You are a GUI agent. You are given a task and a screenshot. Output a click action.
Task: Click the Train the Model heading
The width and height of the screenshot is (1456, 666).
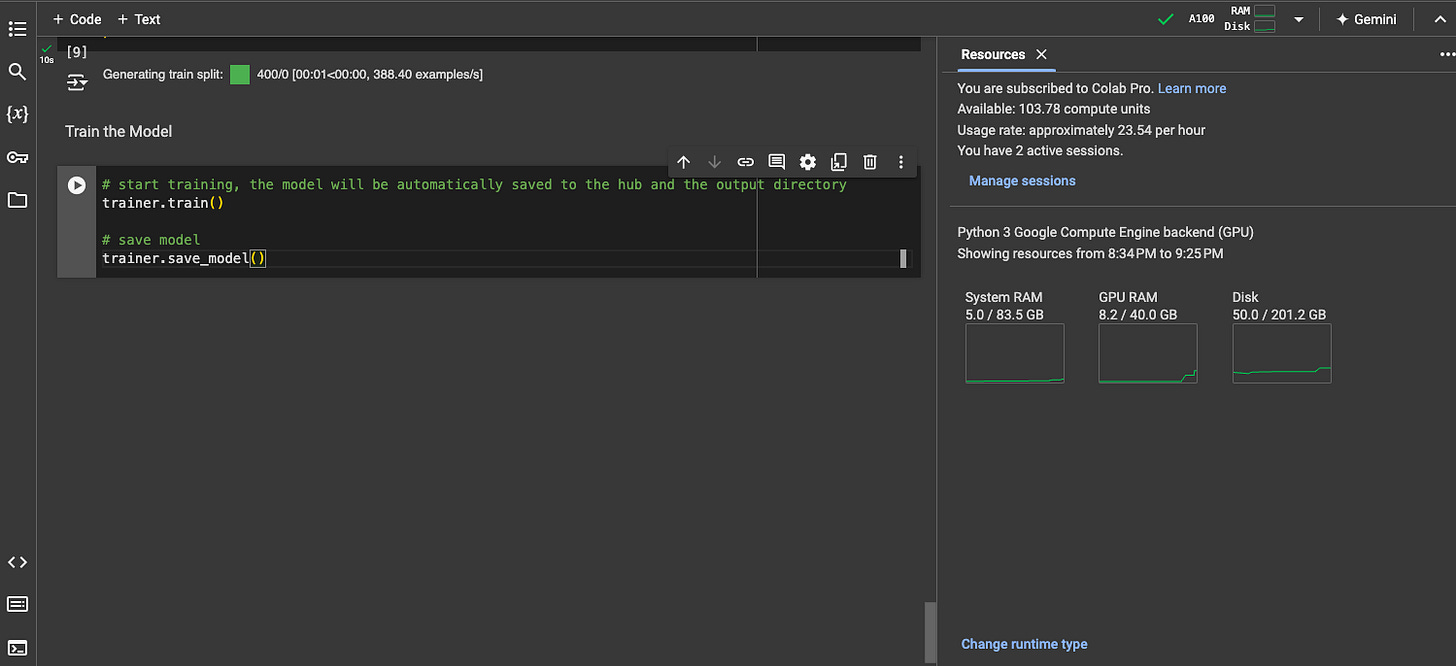(119, 131)
